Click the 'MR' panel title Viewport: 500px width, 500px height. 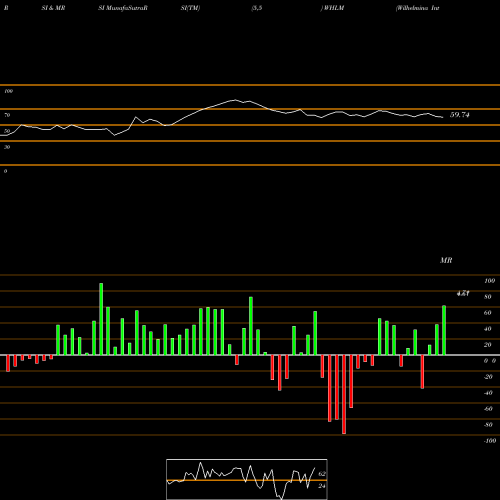[x=446, y=260]
